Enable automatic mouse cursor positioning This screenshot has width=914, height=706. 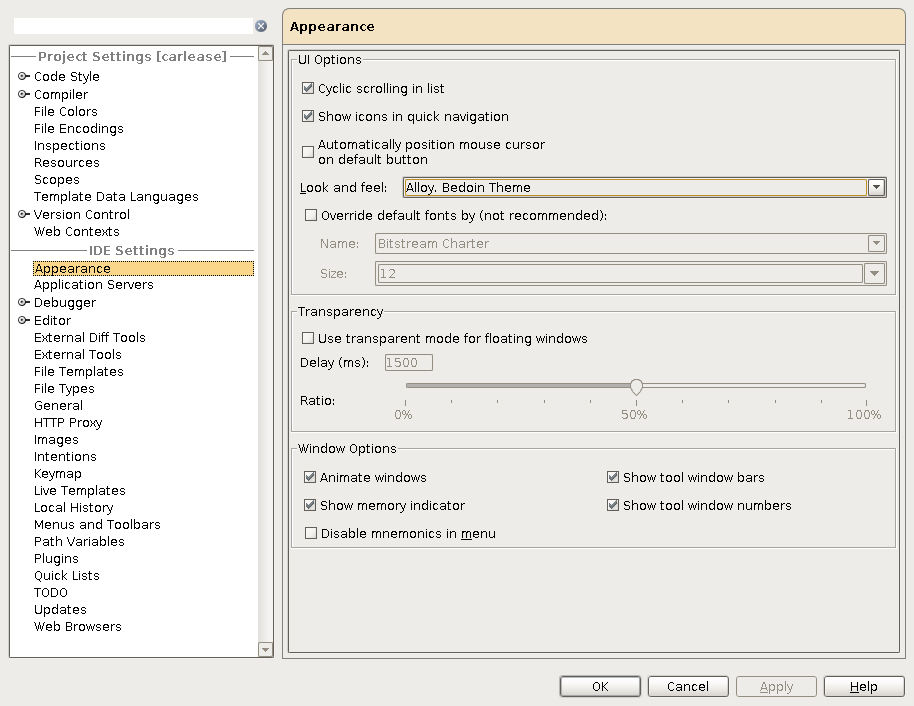click(x=308, y=152)
